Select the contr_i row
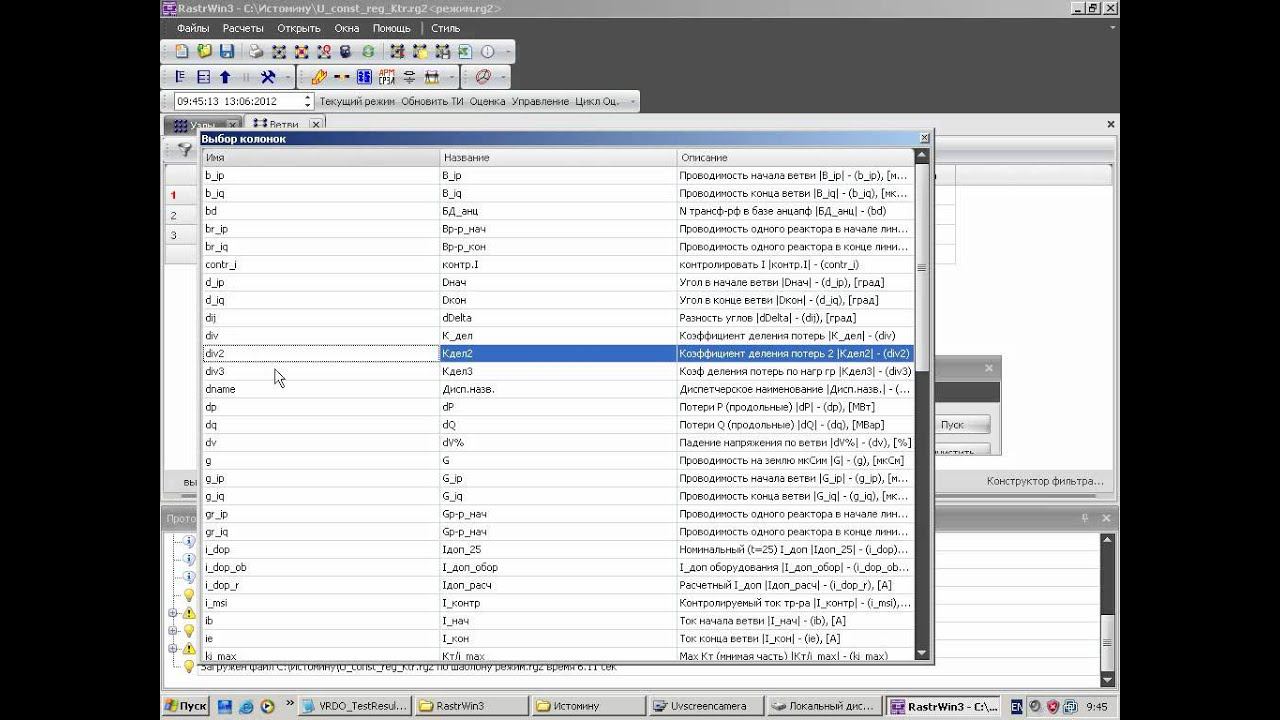 click(558, 264)
